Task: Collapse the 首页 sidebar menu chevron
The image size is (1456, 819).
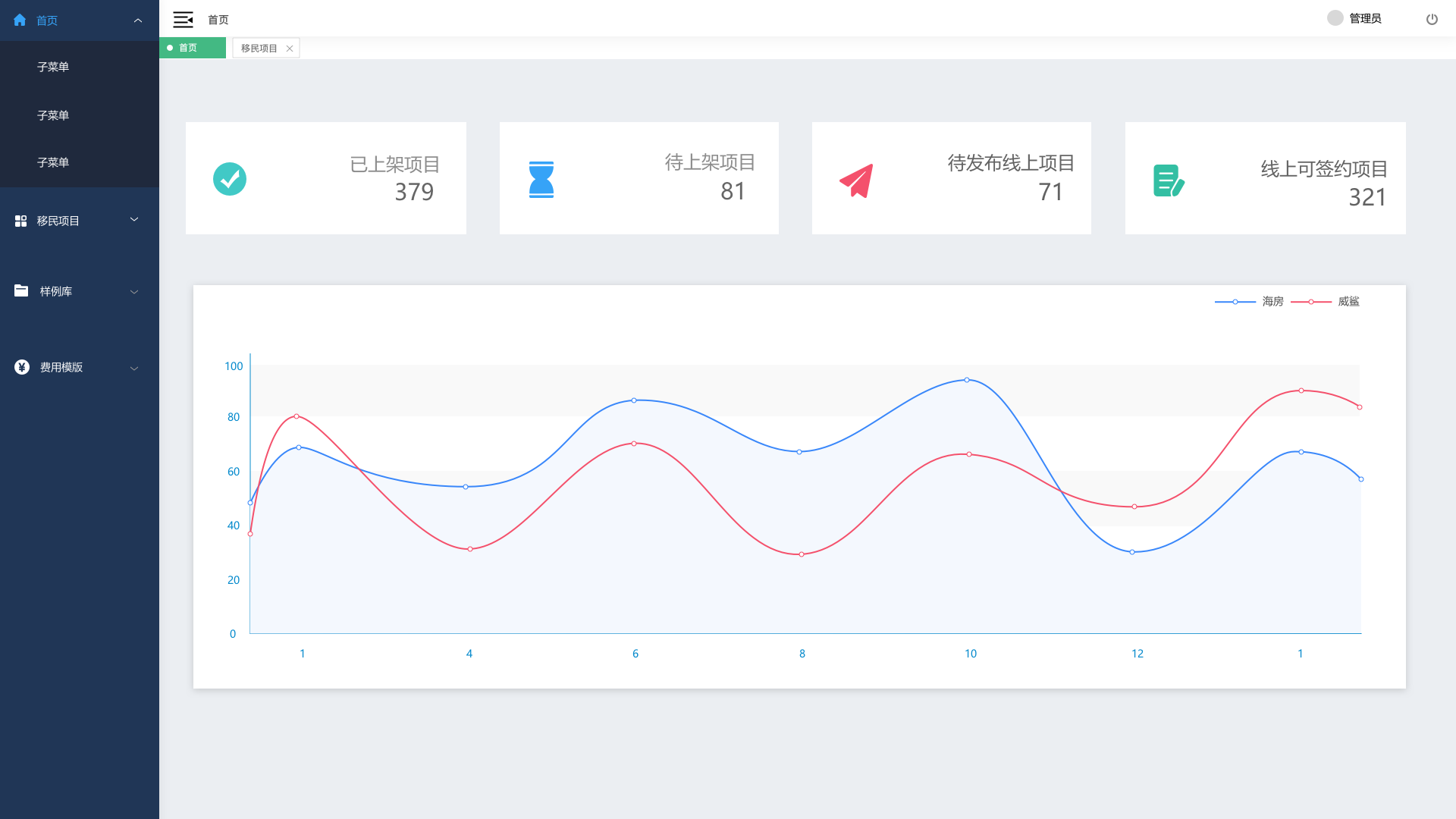Action: 138,20
